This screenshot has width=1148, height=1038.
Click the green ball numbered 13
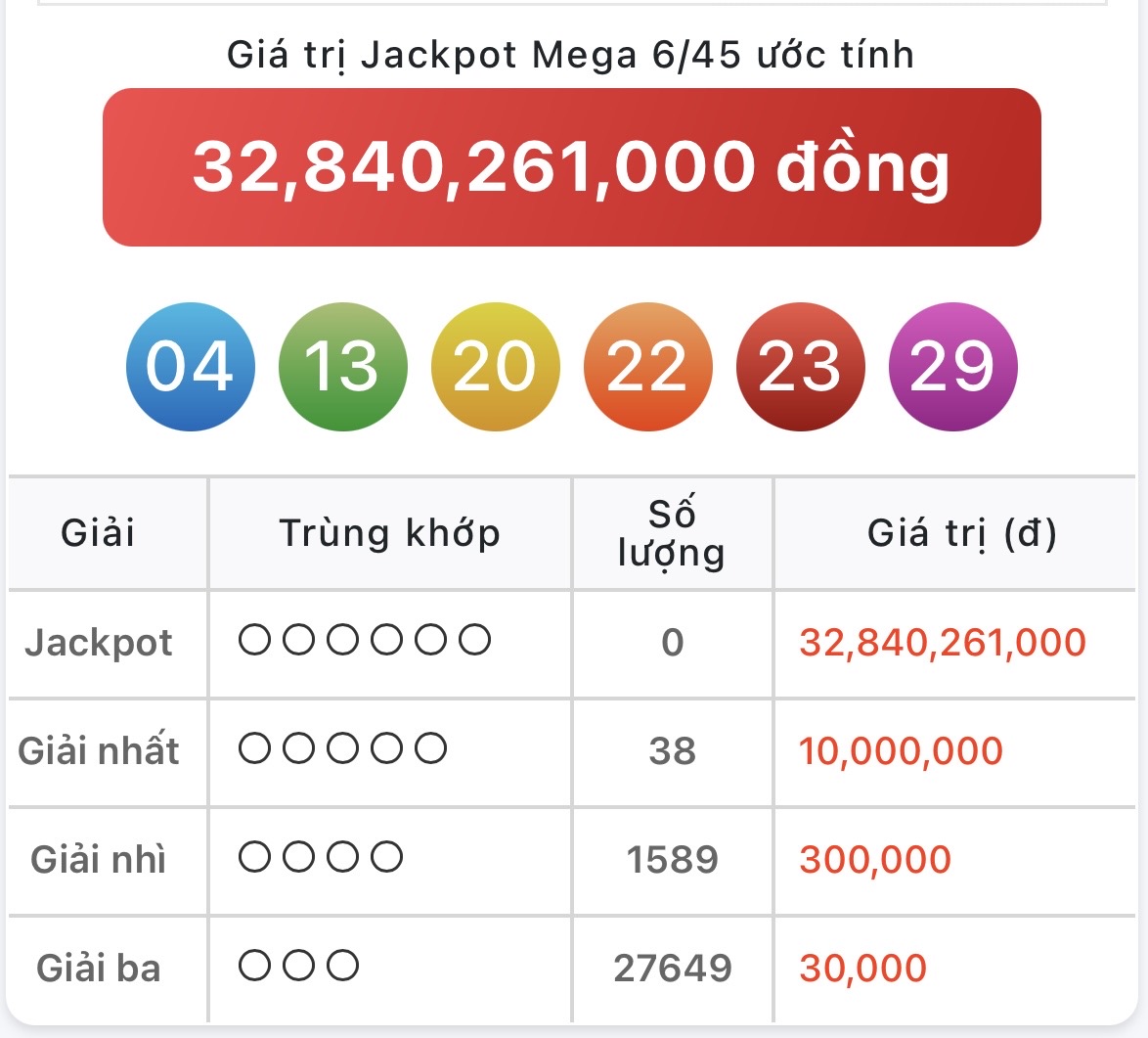click(x=342, y=367)
